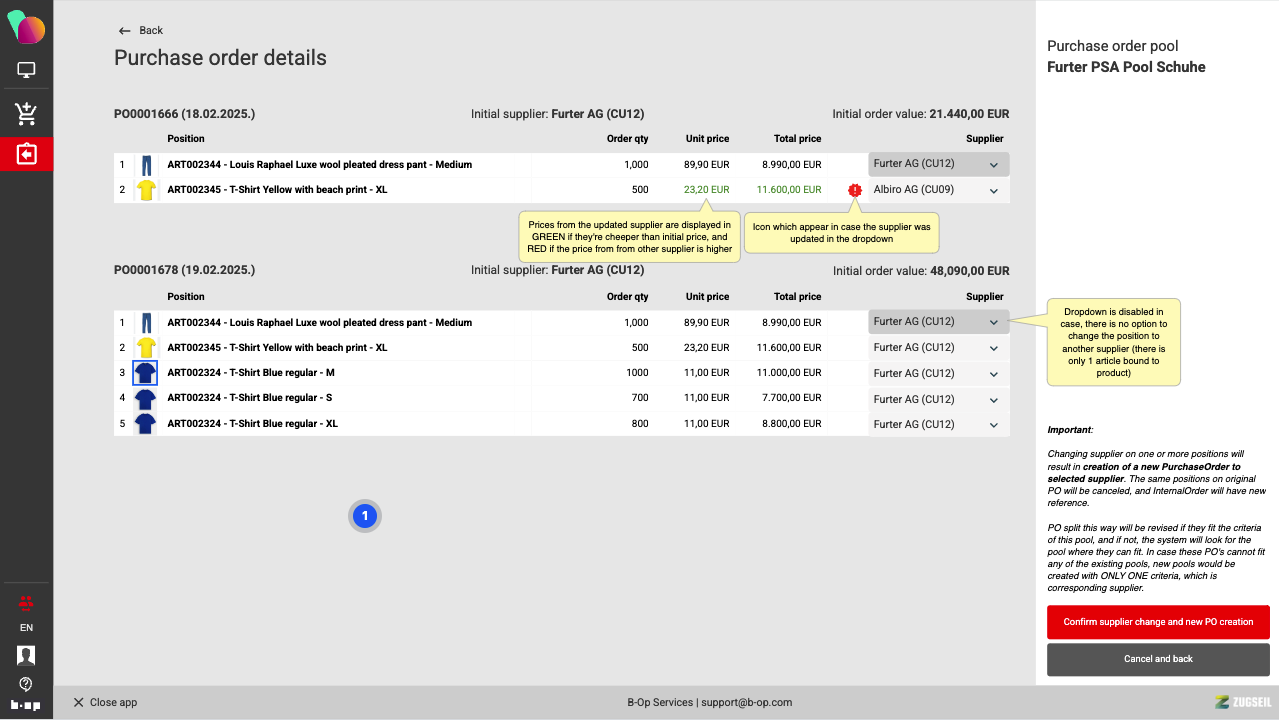Click the colorful app logo at top-left
The image size is (1279, 720).
point(26,28)
